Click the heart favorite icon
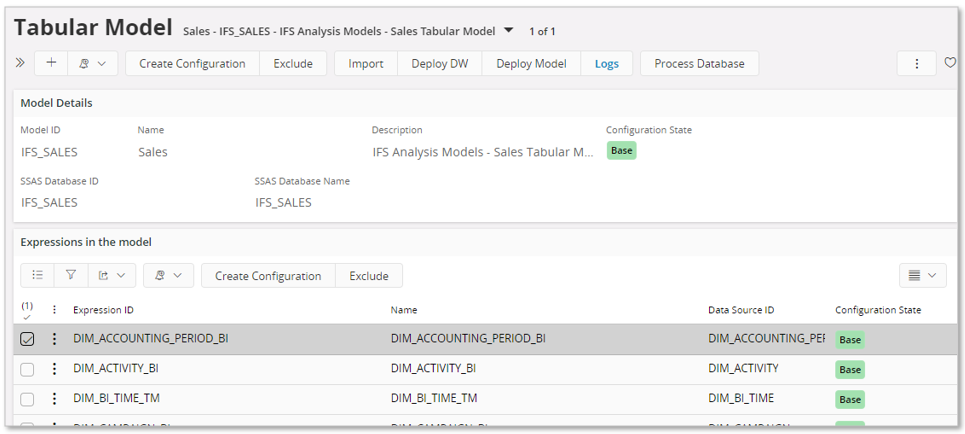 [x=950, y=63]
